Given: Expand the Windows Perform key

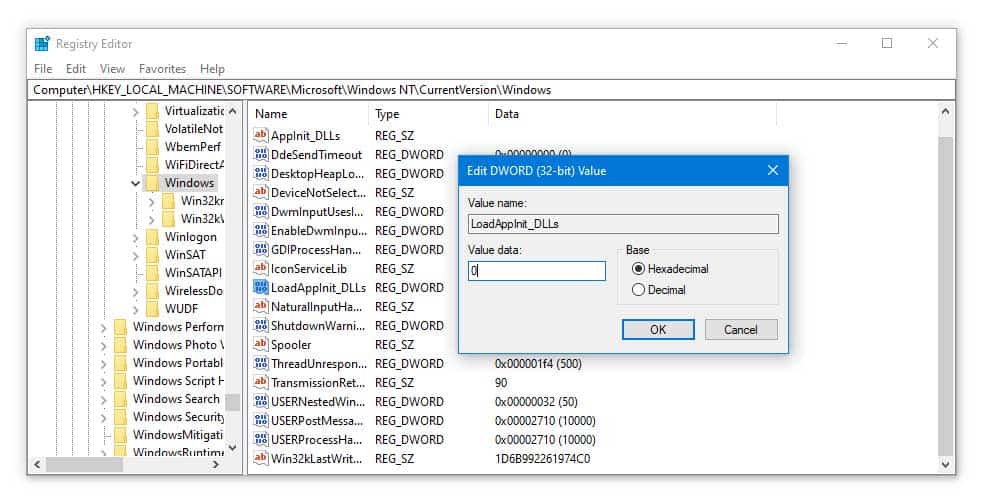Looking at the screenshot, I should [104, 328].
